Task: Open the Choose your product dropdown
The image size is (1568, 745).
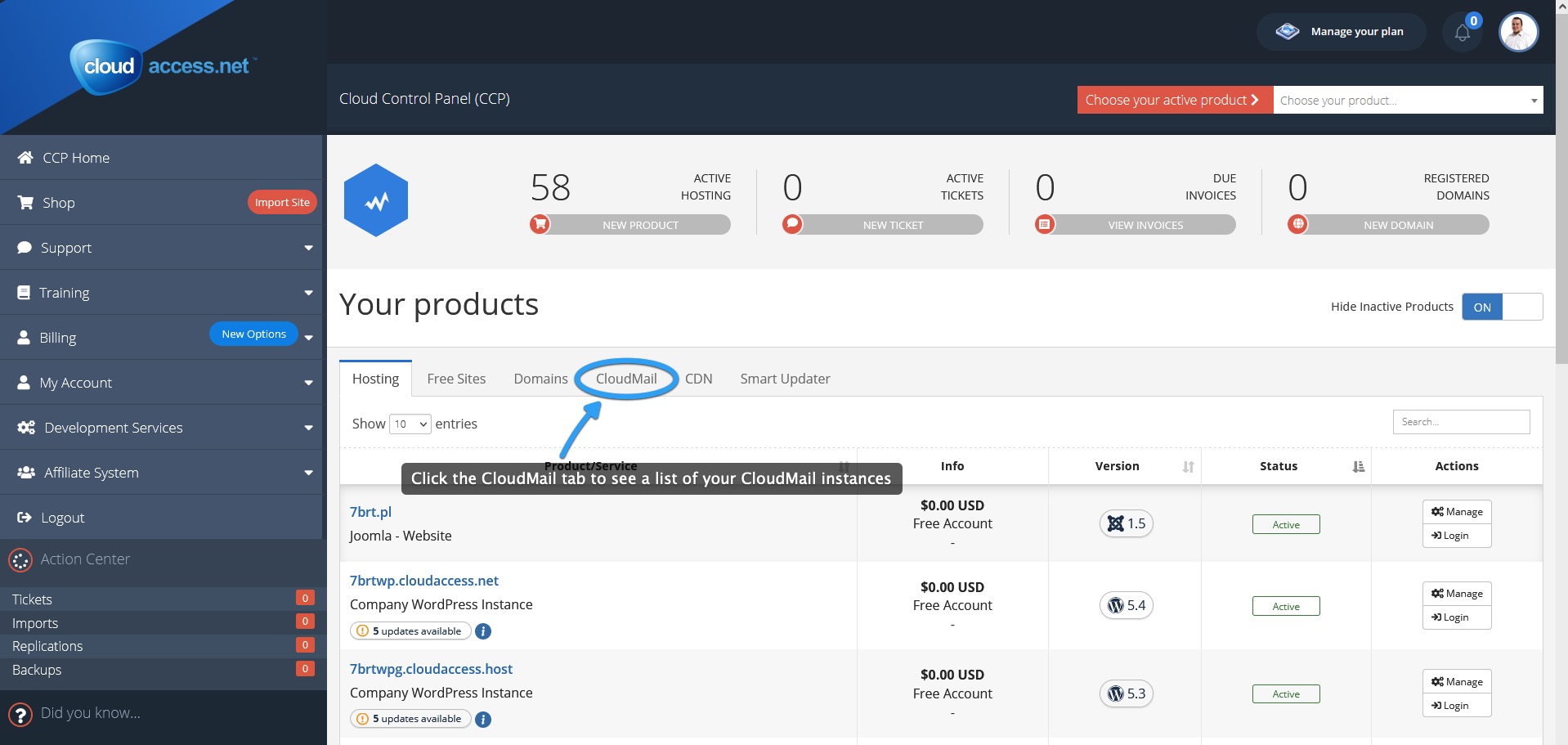Action: pyautogui.click(x=1408, y=100)
